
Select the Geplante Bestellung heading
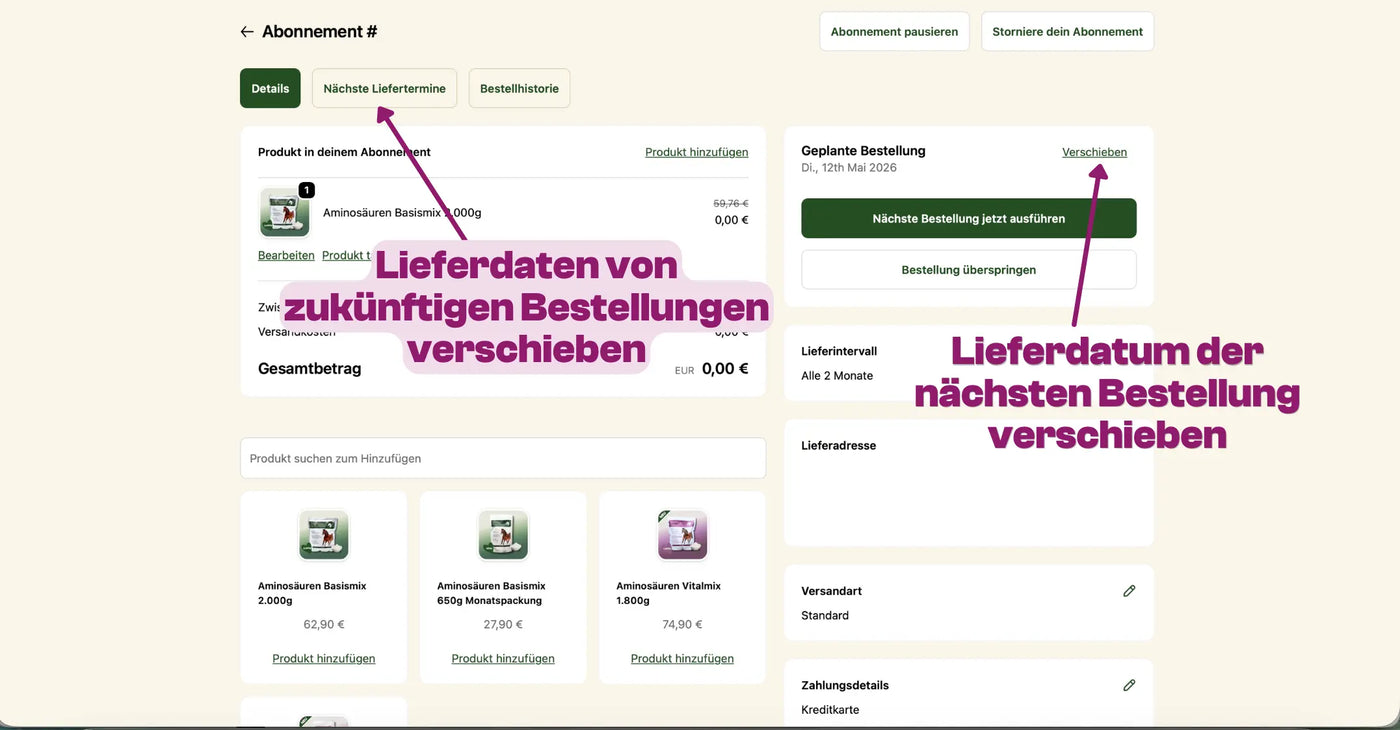point(863,151)
